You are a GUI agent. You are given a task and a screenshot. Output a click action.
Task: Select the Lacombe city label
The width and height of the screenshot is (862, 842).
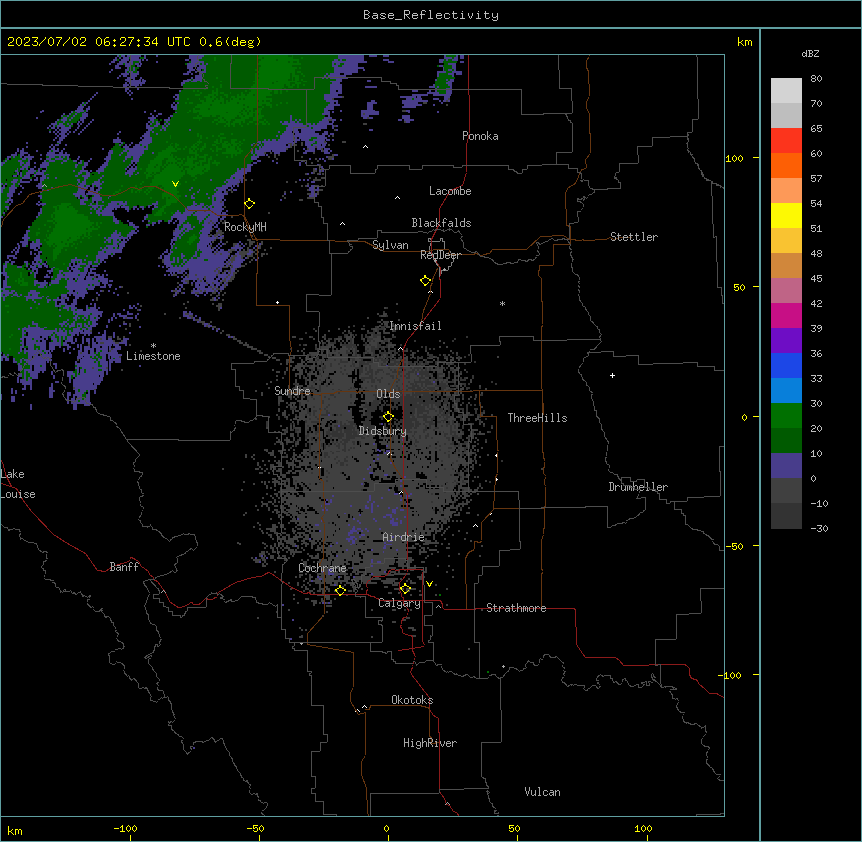click(x=450, y=191)
